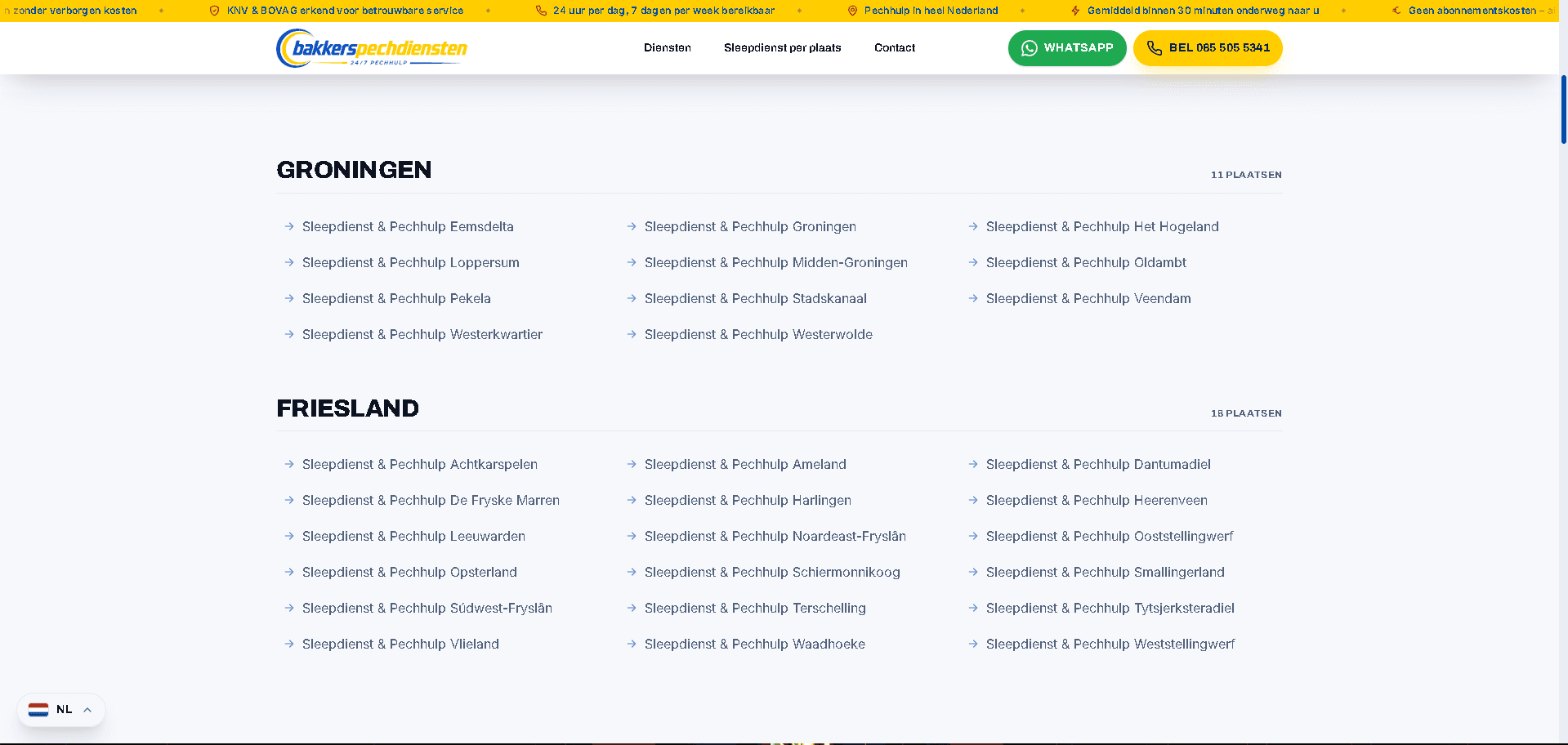This screenshot has width=1568, height=745.
Task: Click the phone icon in yellow Bel button
Action: click(1155, 48)
